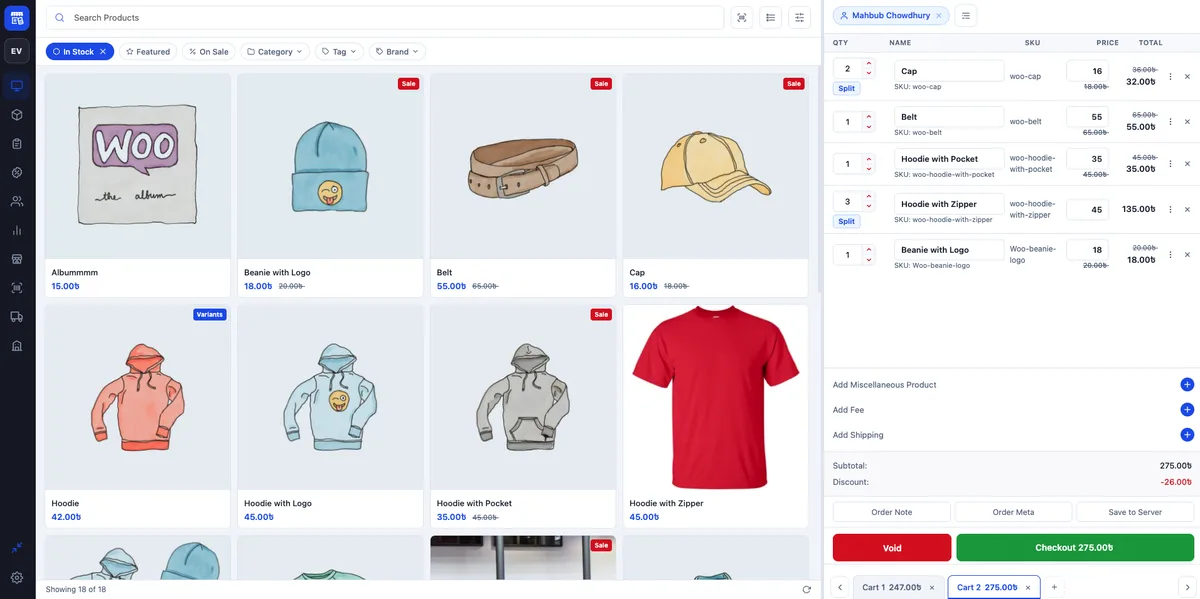Focus the Search Products field
The width and height of the screenshot is (1200, 599).
coord(385,17)
